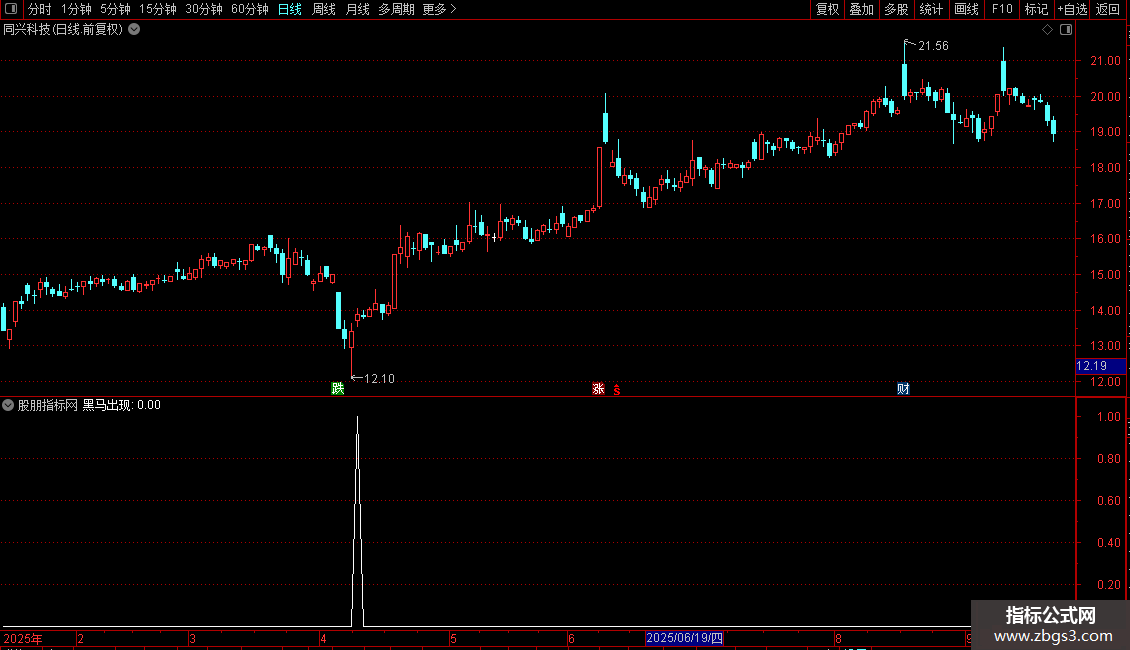
Task: Click the blue 财 financial marker
Action: pyautogui.click(x=903, y=388)
